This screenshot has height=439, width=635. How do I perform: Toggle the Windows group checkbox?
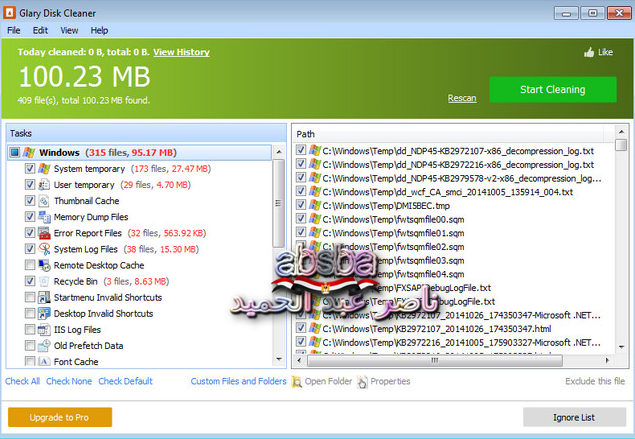click(x=15, y=153)
